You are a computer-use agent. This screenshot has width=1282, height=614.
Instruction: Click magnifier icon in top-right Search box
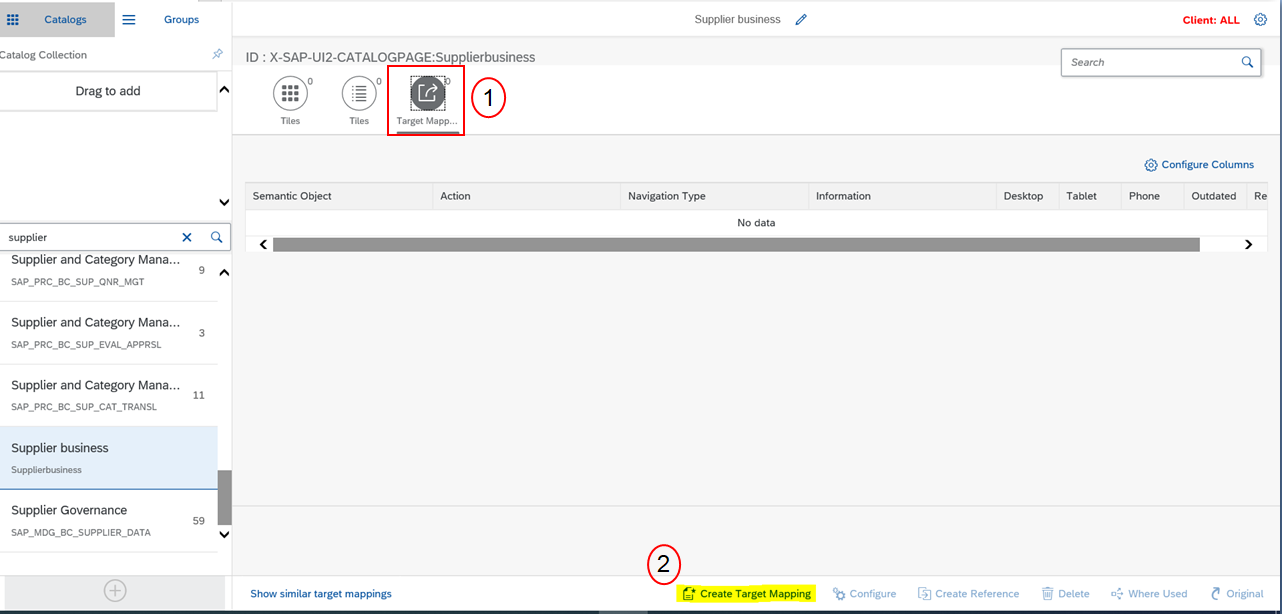pyautogui.click(x=1247, y=62)
